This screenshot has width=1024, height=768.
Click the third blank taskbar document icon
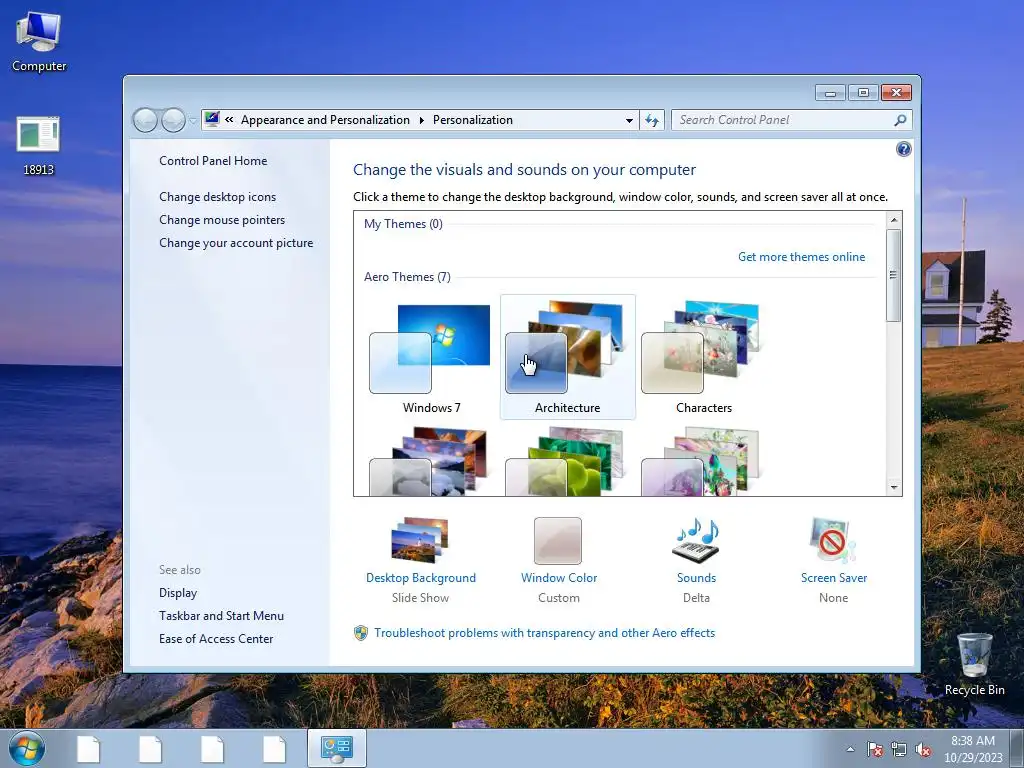tap(212, 748)
